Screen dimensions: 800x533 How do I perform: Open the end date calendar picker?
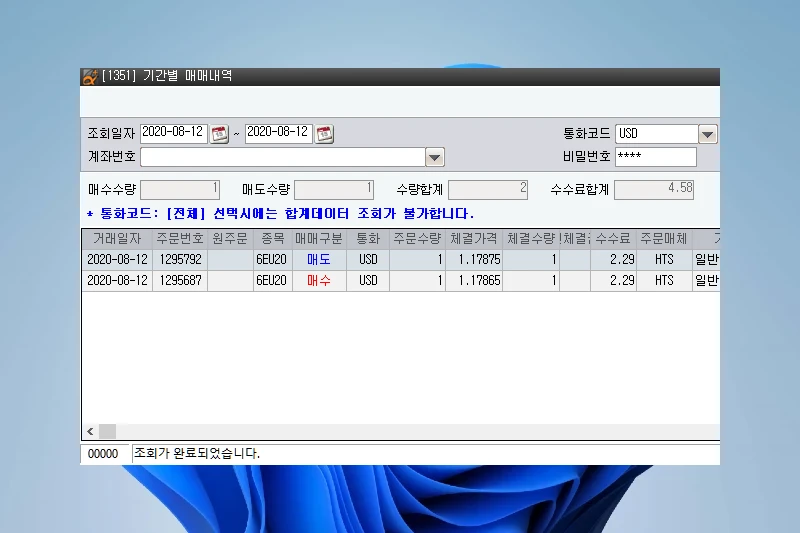[x=324, y=134]
